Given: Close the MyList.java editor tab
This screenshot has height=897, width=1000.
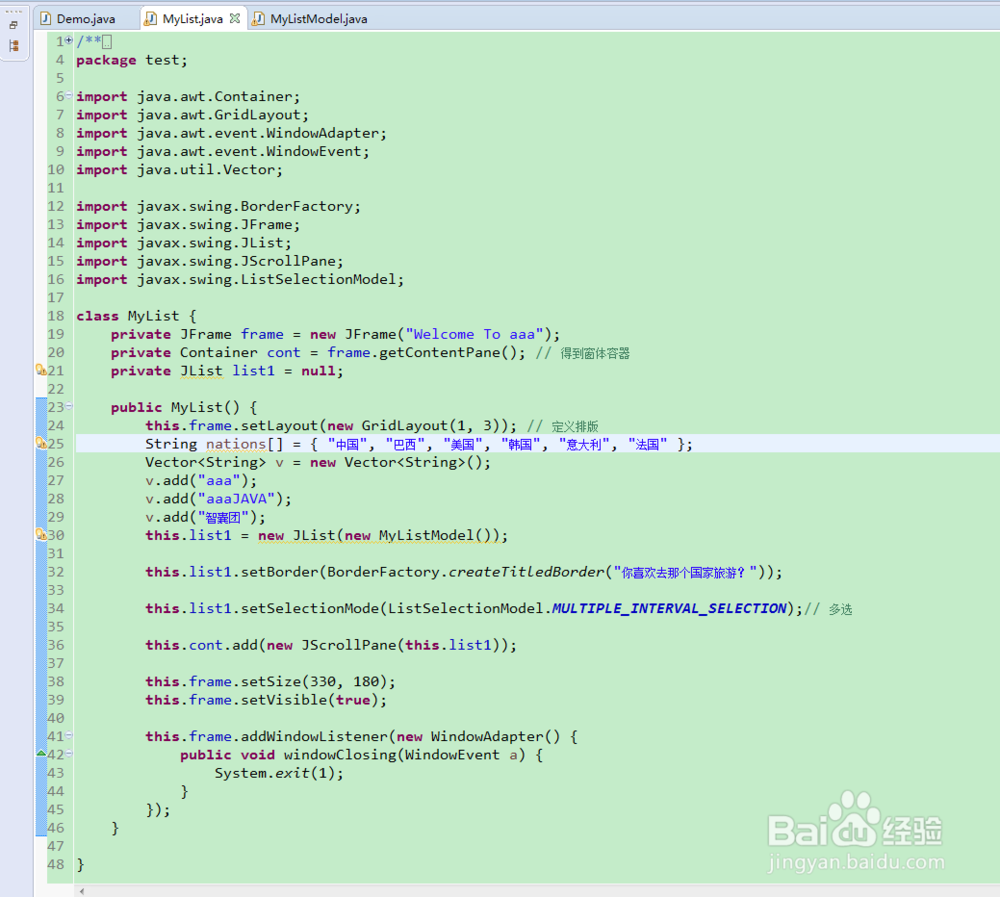Looking at the screenshot, I should (x=235, y=18).
